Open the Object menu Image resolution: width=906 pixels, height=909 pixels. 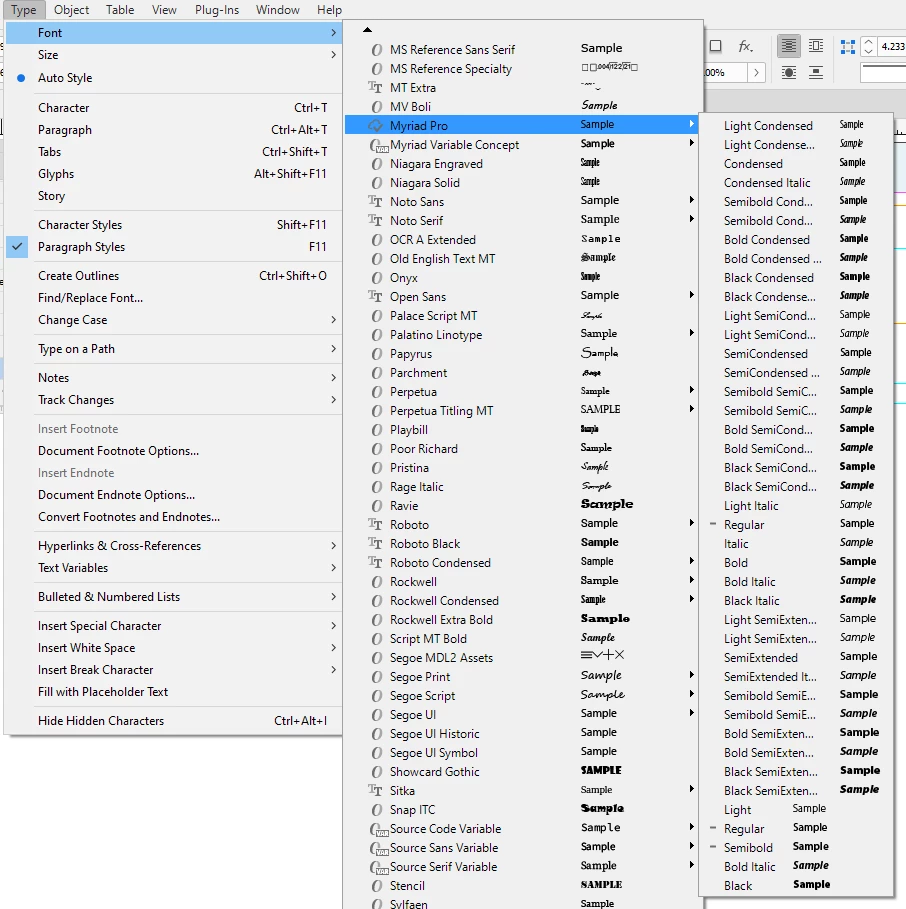tap(71, 10)
